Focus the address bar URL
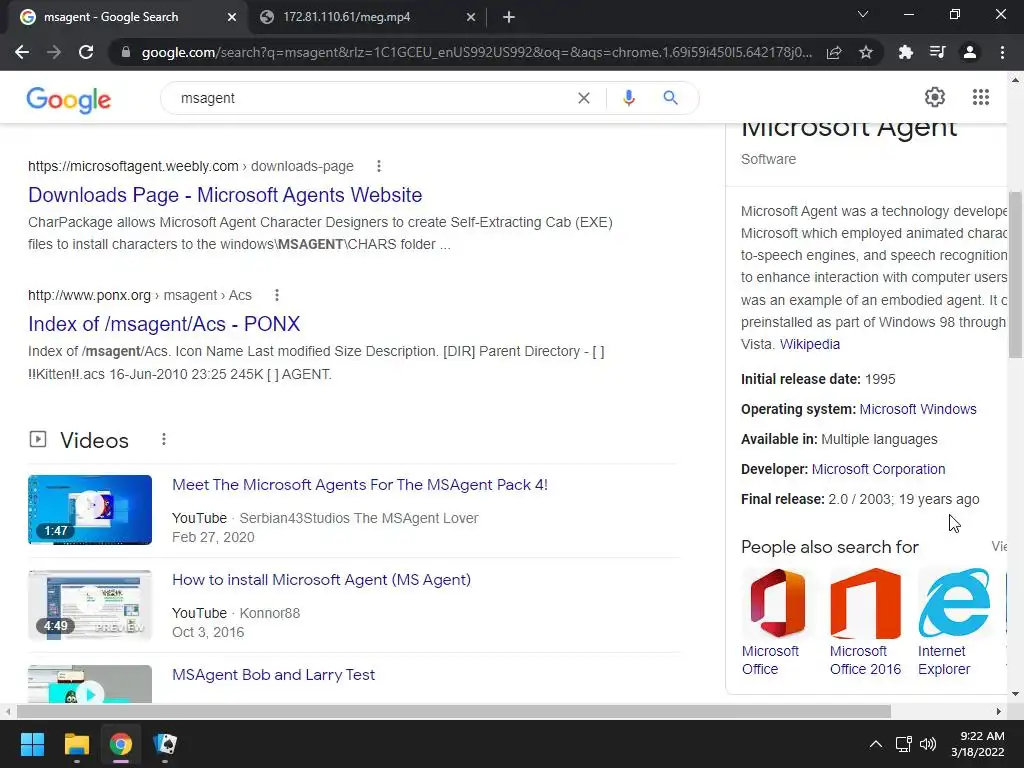The image size is (1024, 768). (477, 52)
